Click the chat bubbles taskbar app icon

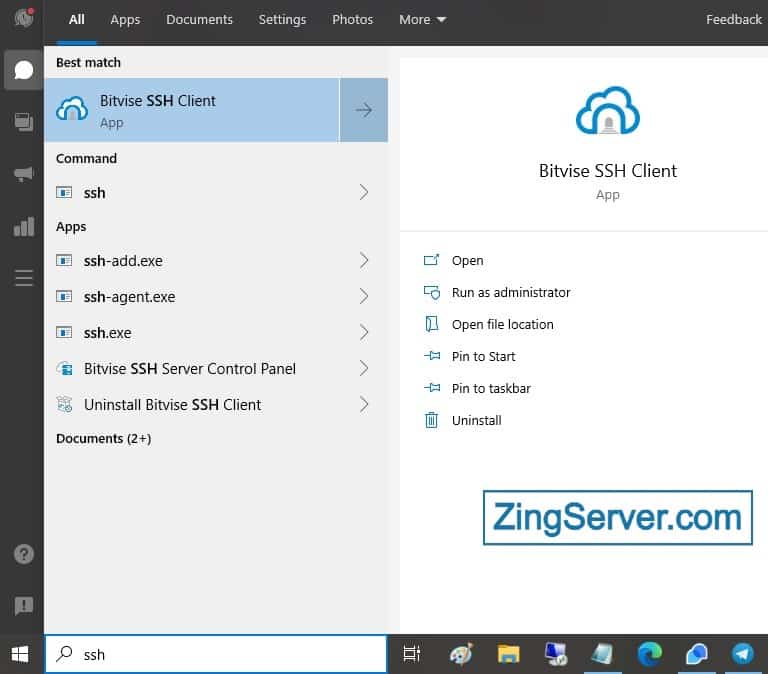(x=696, y=654)
